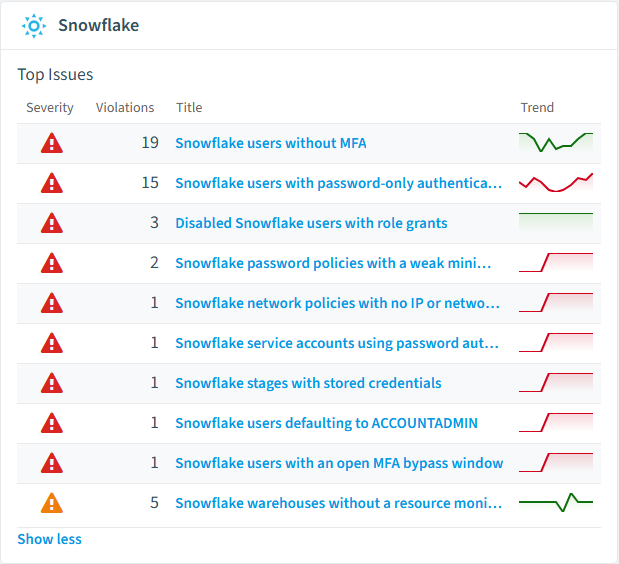Click trend sparkline for weak password policies
Image resolution: width=619 pixels, height=564 pixels.
tap(556, 263)
